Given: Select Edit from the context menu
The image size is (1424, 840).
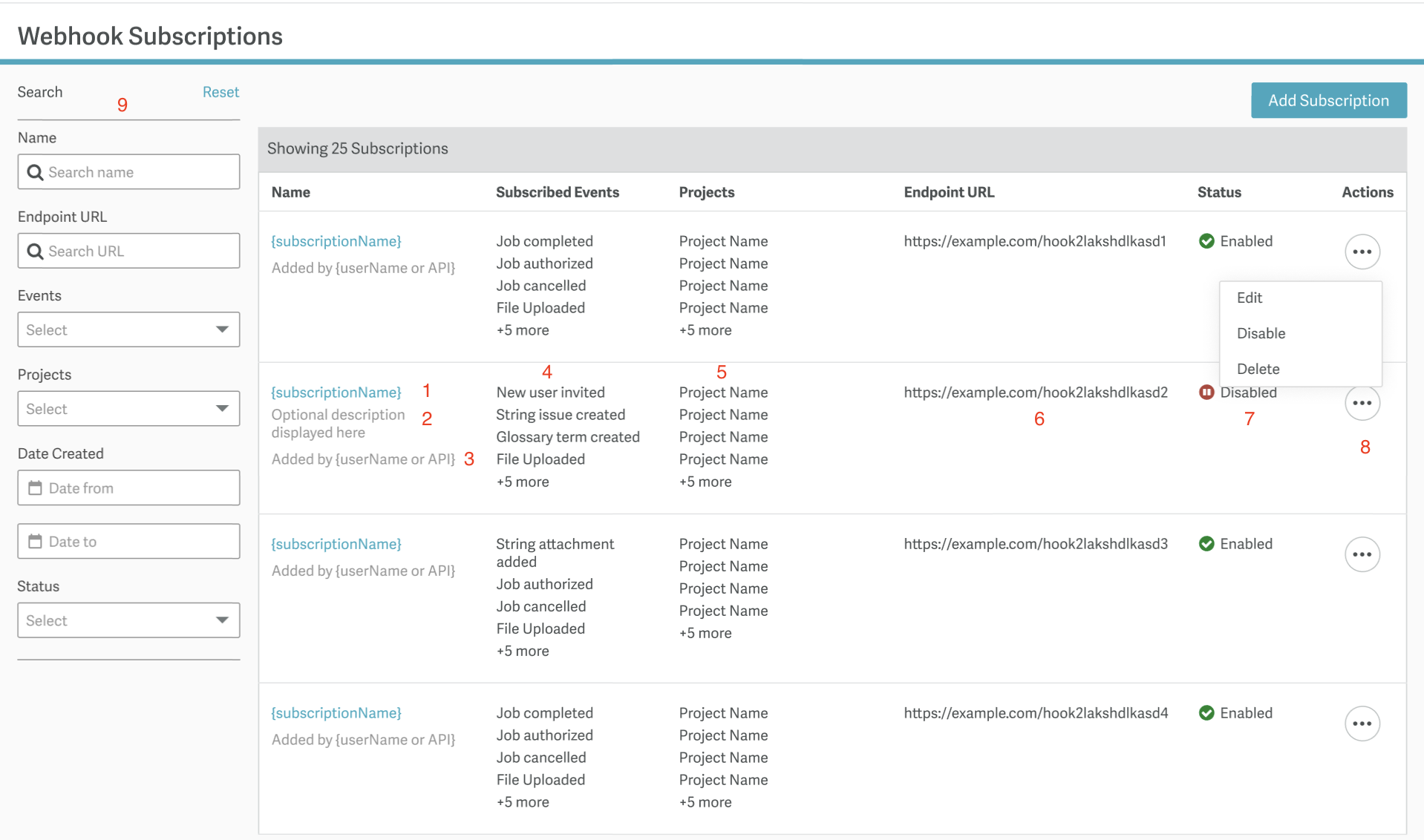Looking at the screenshot, I should coord(1250,298).
